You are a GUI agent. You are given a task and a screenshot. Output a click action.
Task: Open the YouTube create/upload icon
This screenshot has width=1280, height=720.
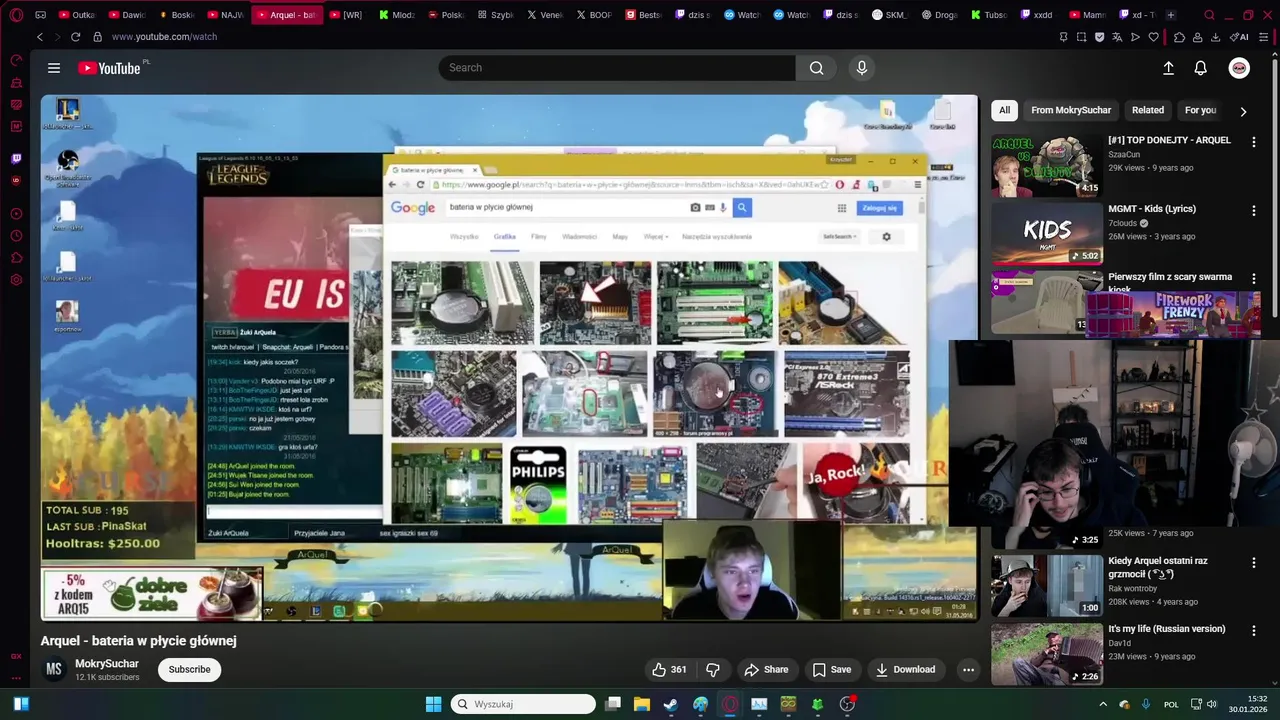[x=1168, y=68]
